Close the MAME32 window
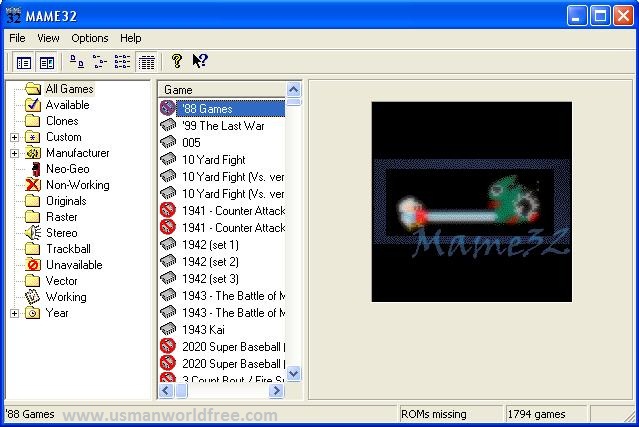 624,16
